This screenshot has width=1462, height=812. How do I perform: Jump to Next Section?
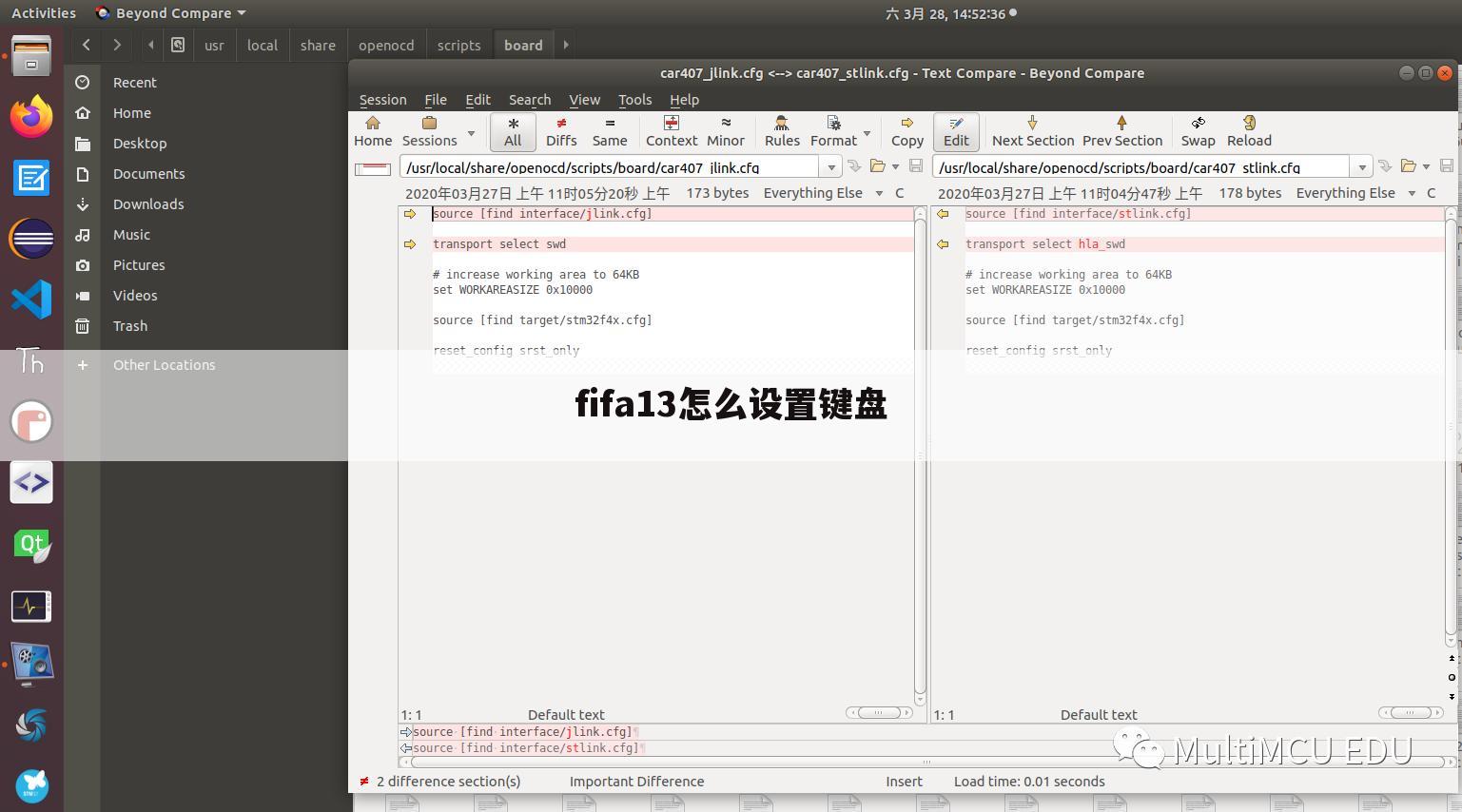pyautogui.click(x=1033, y=131)
